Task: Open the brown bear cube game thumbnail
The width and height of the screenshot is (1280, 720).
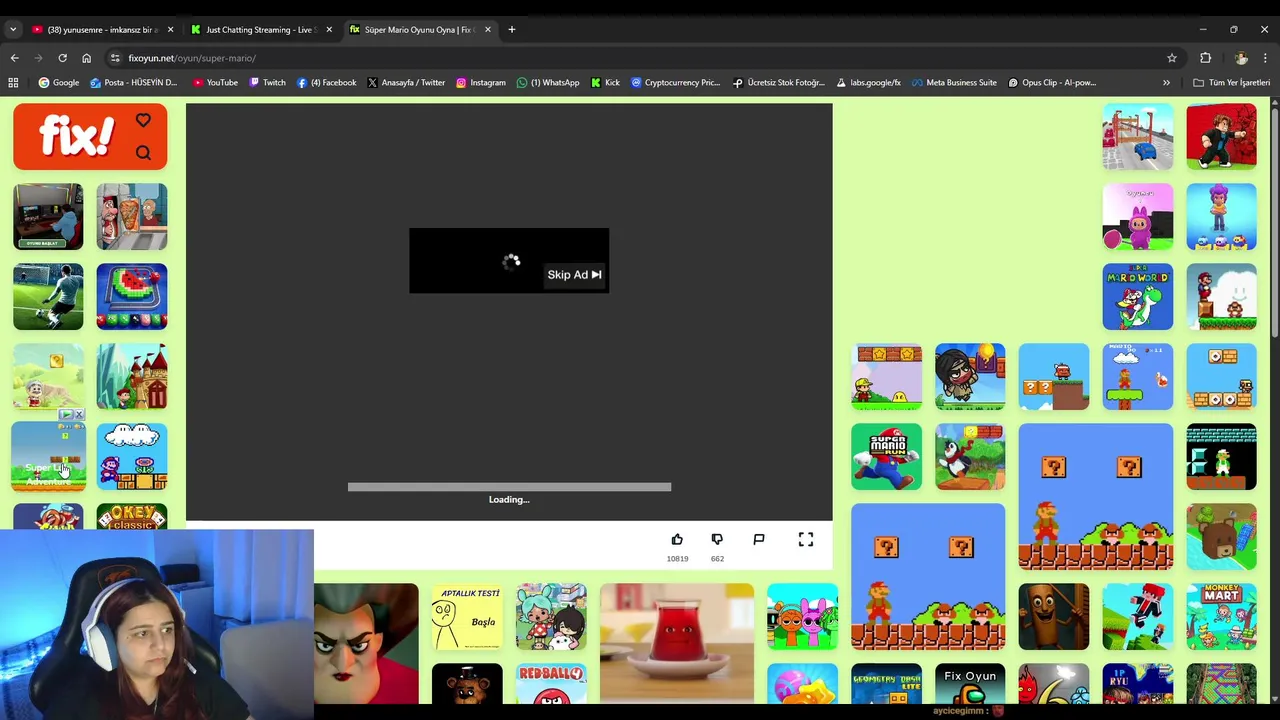Action: coord(1221,537)
